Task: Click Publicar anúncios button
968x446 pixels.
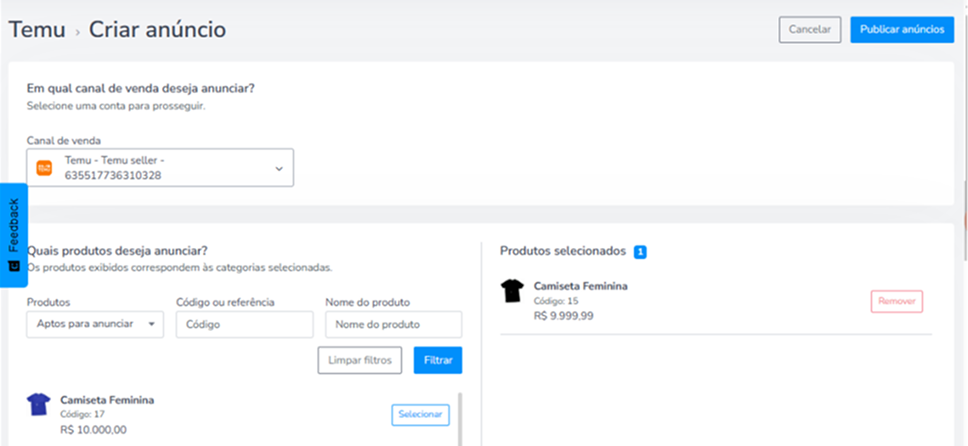Action: [x=902, y=30]
